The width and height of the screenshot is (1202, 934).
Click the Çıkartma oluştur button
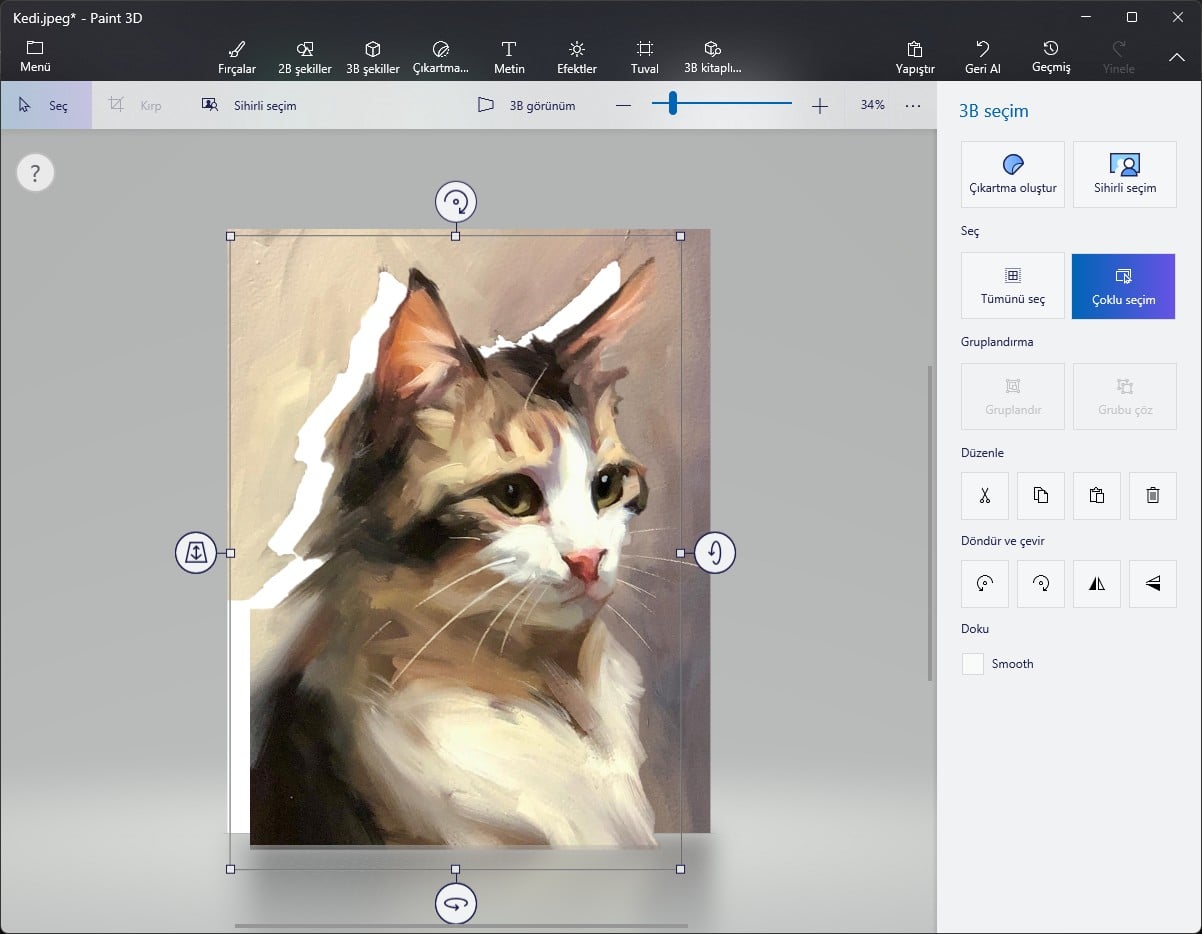(x=1012, y=174)
